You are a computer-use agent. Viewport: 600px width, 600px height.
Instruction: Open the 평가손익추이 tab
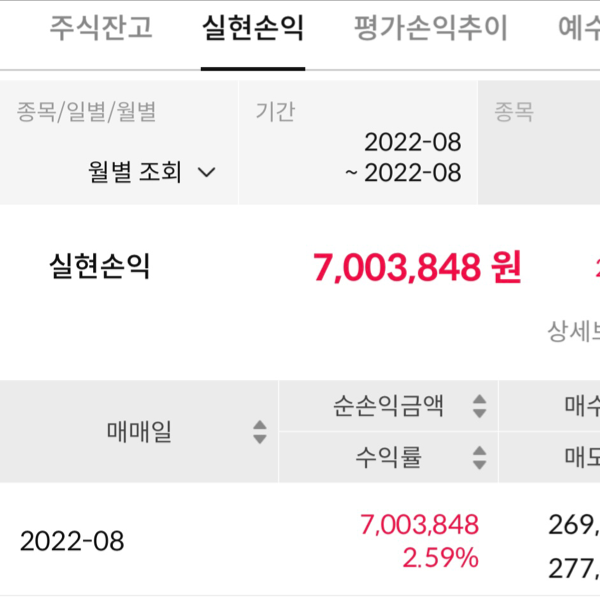431,28
